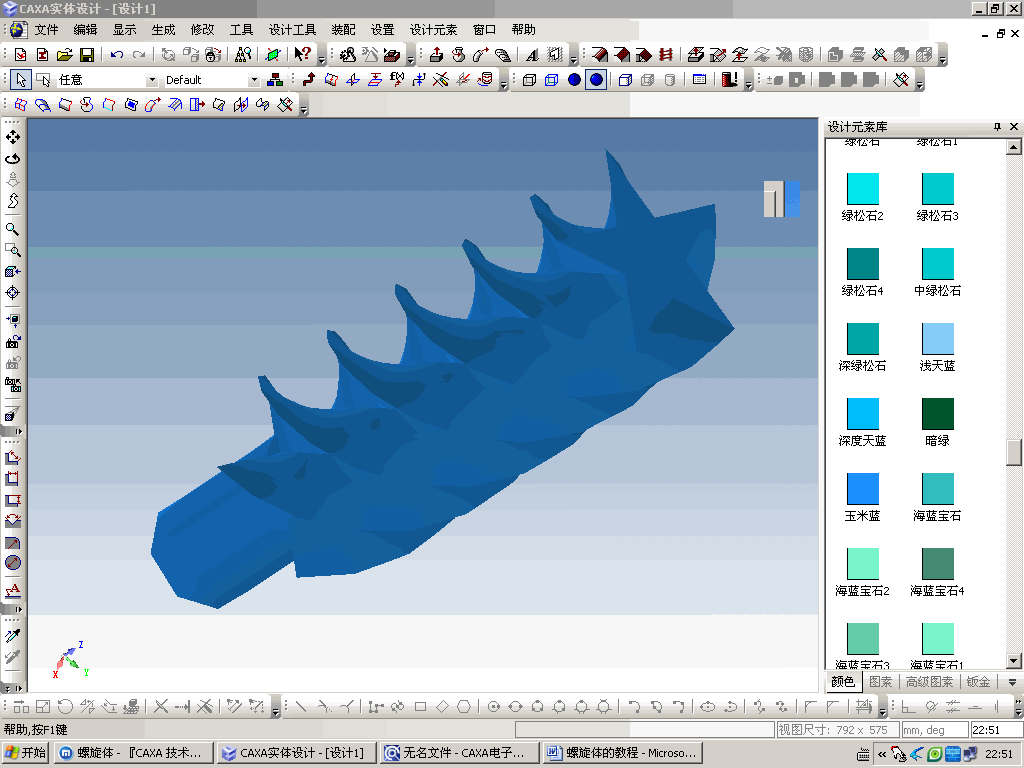Click the zoom window tool
This screenshot has width=1024, height=768.
click(x=12, y=251)
